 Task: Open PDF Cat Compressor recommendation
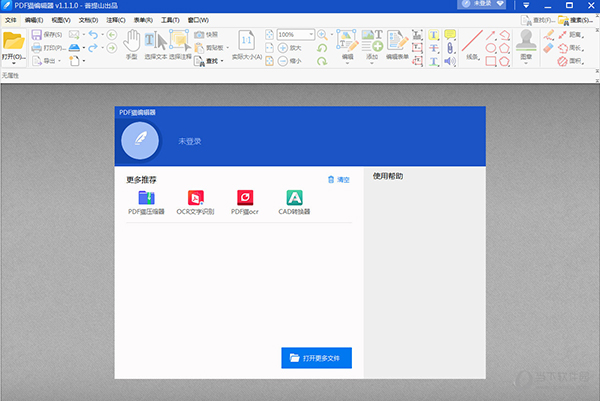[x=146, y=203]
